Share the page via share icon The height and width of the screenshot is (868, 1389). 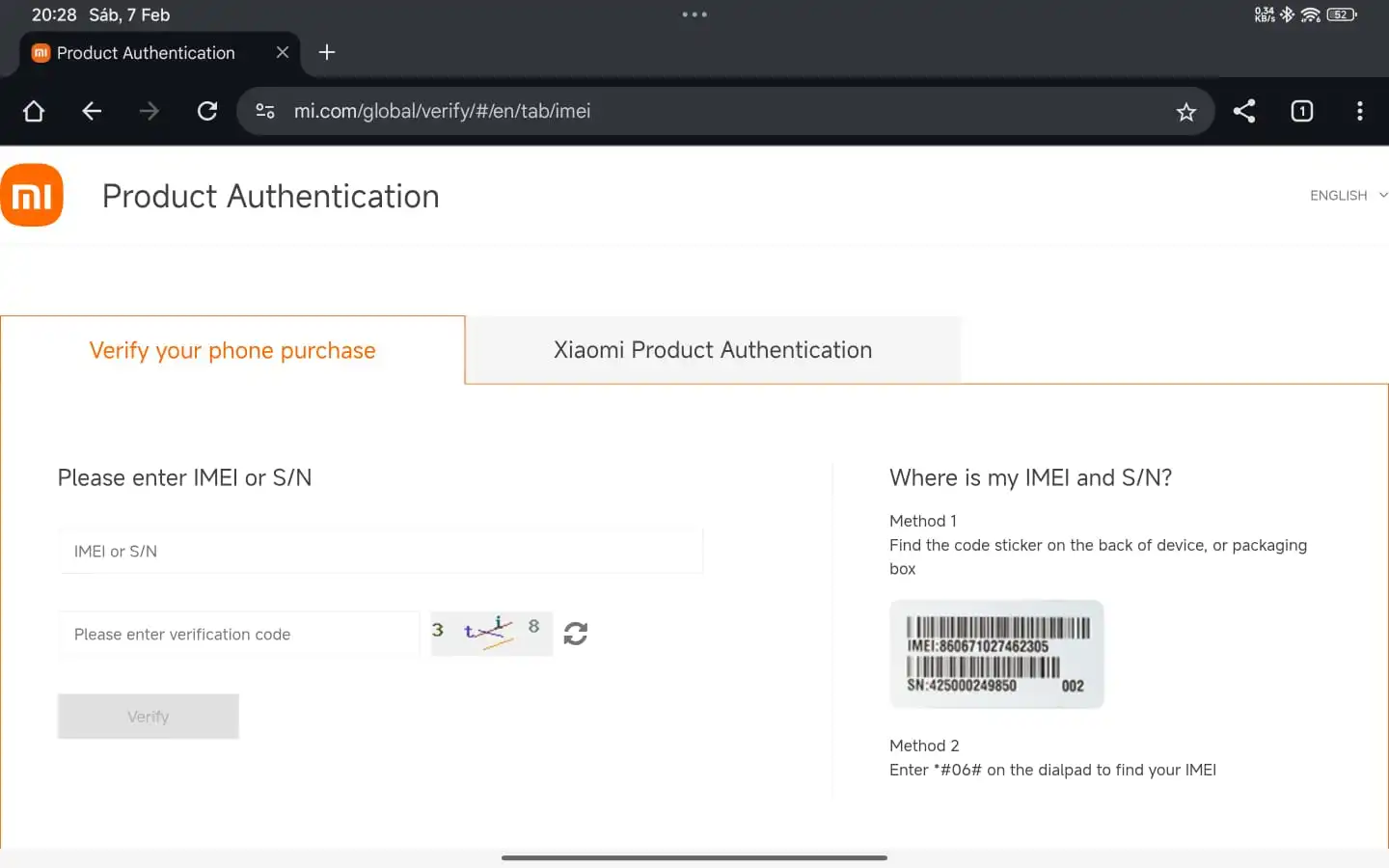click(1244, 111)
